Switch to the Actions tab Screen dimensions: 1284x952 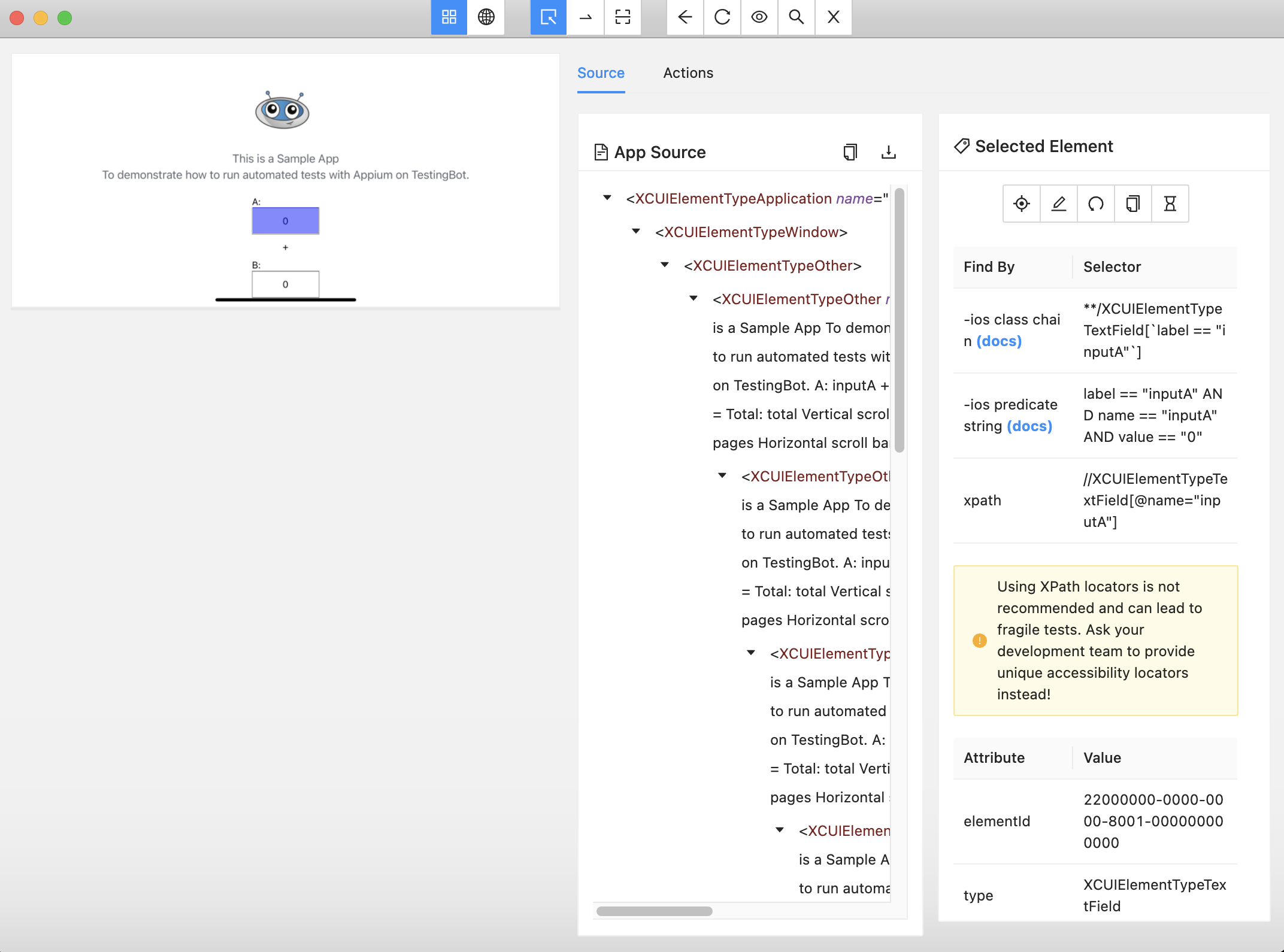688,72
